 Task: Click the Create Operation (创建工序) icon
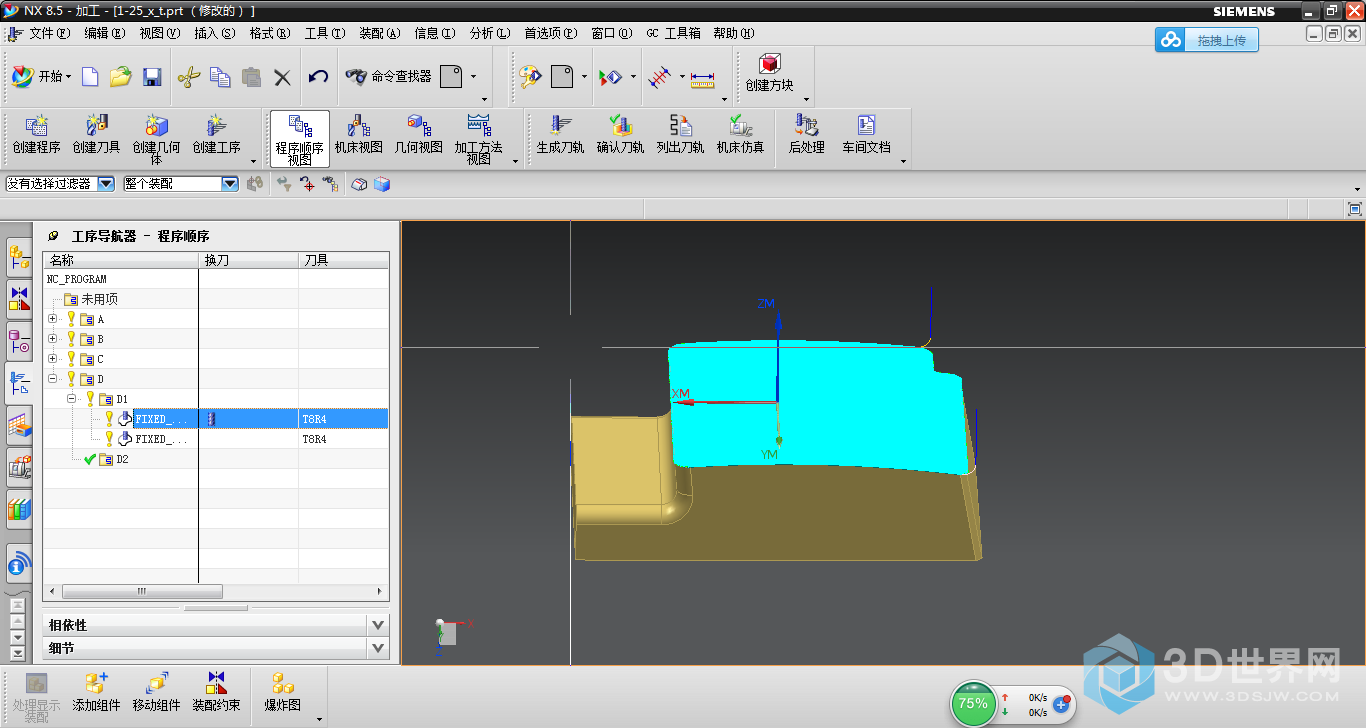pyautogui.click(x=217, y=136)
